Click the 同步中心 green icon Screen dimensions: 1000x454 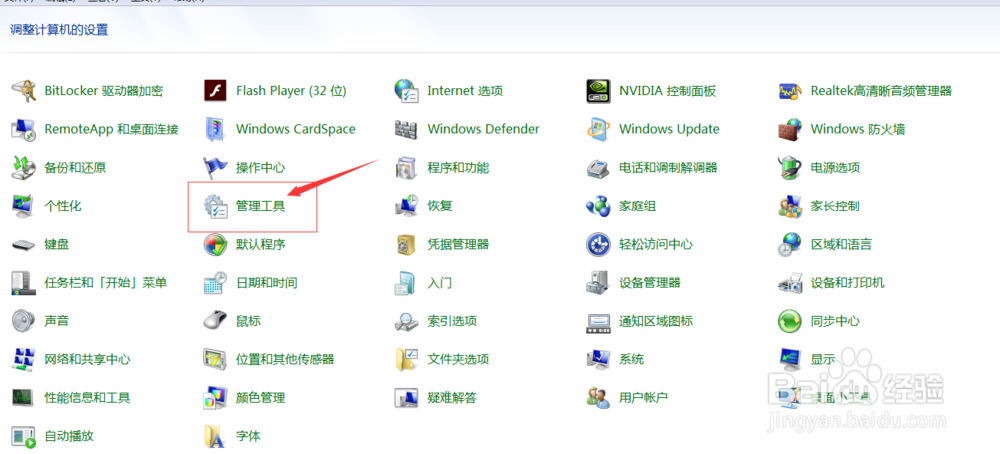(790, 321)
